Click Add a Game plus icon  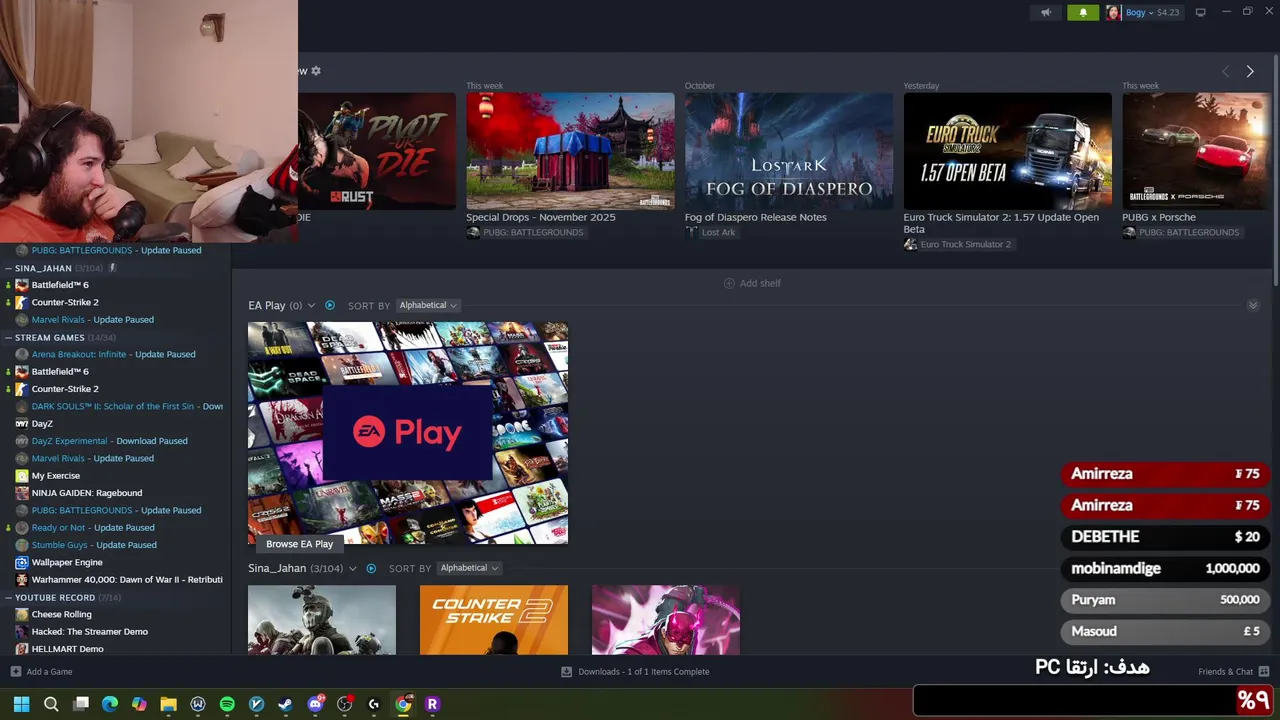coord(15,672)
